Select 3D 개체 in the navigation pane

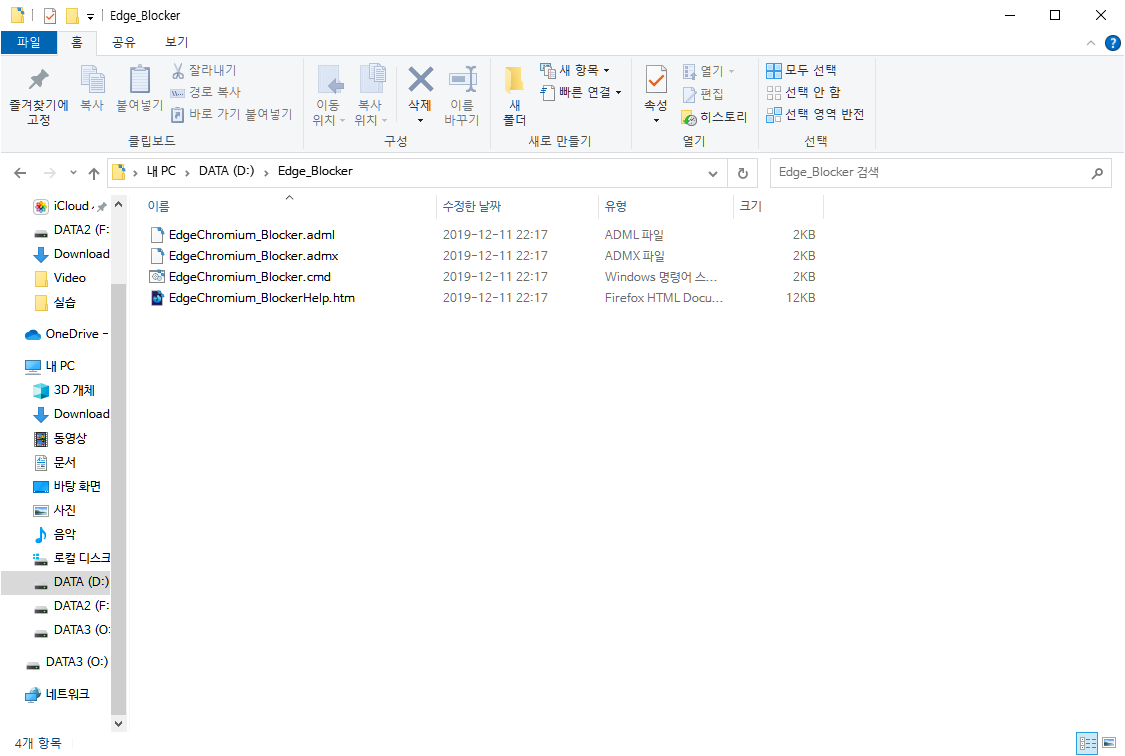click(x=74, y=390)
